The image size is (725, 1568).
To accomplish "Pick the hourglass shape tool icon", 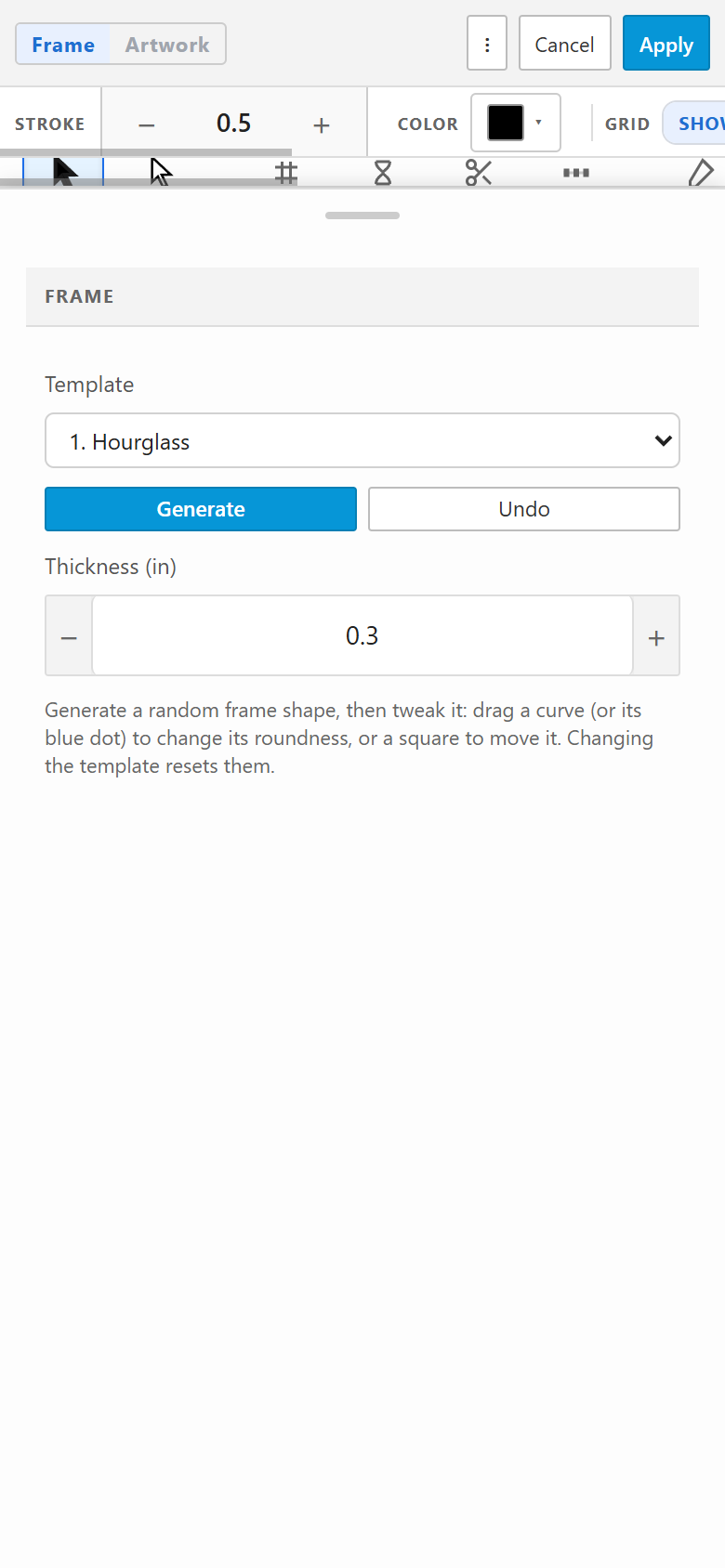I will pyautogui.click(x=383, y=173).
